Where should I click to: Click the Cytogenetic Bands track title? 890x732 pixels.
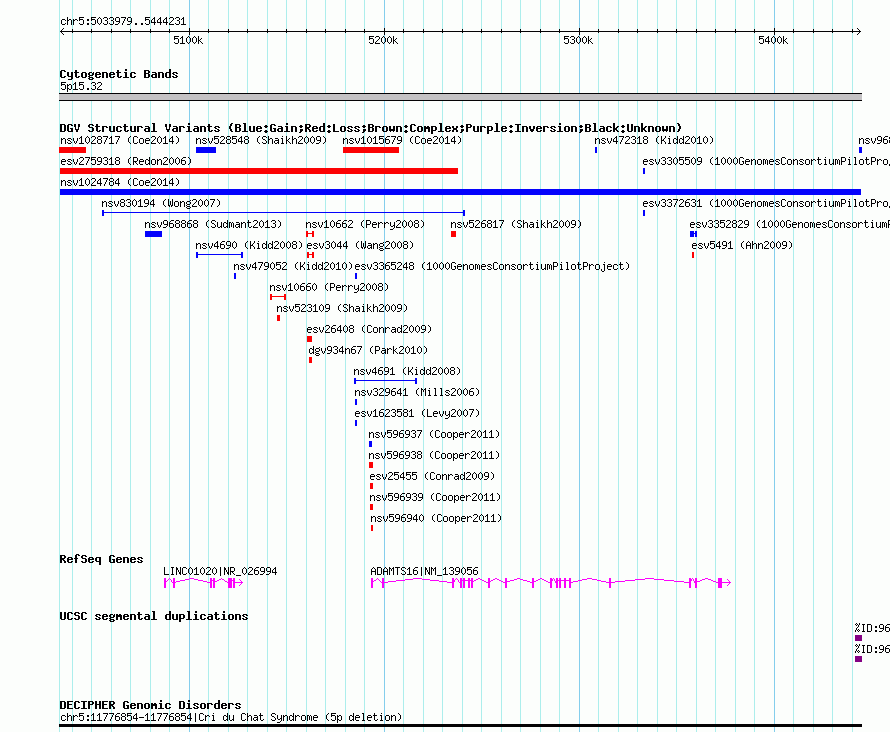(x=119, y=74)
